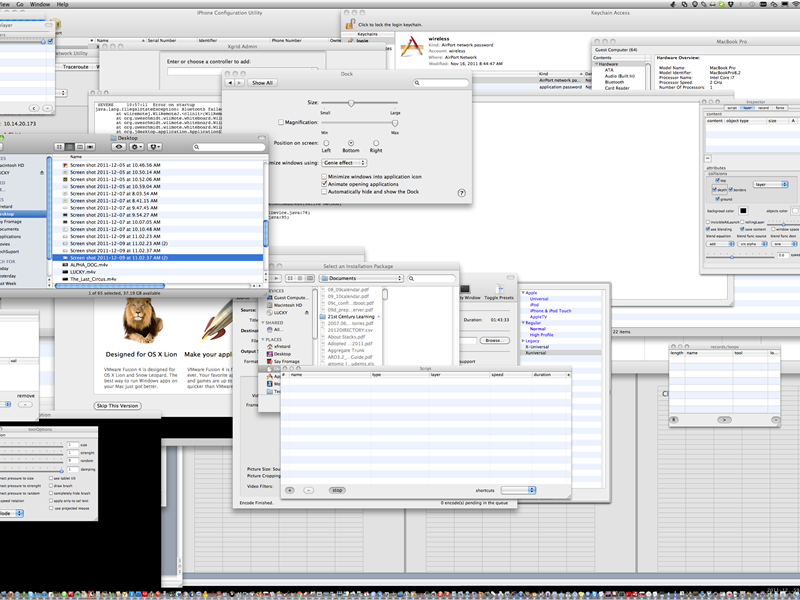Screen dimensions: 800x600
Task: Open the Genie effect dropdown menu
Action: (x=345, y=163)
